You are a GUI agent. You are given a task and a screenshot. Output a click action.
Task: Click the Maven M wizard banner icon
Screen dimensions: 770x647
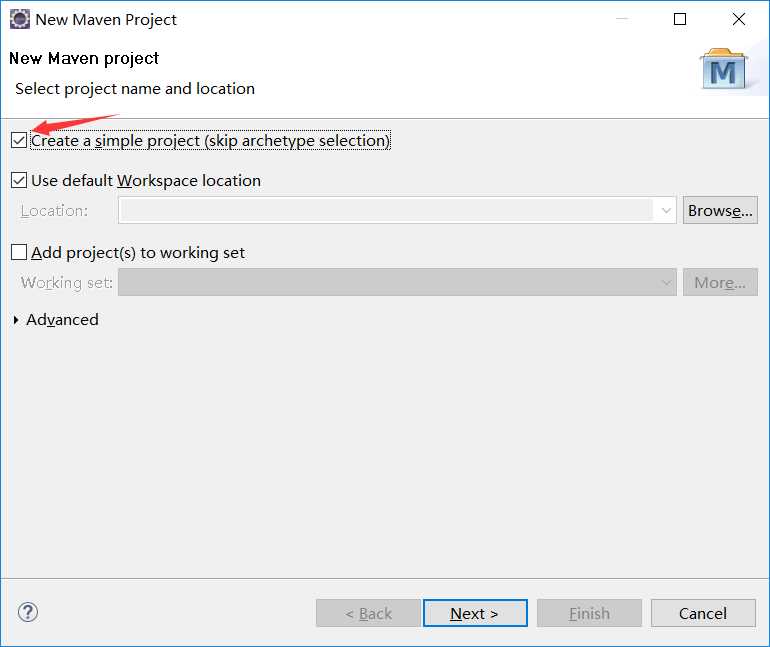[x=723, y=69]
